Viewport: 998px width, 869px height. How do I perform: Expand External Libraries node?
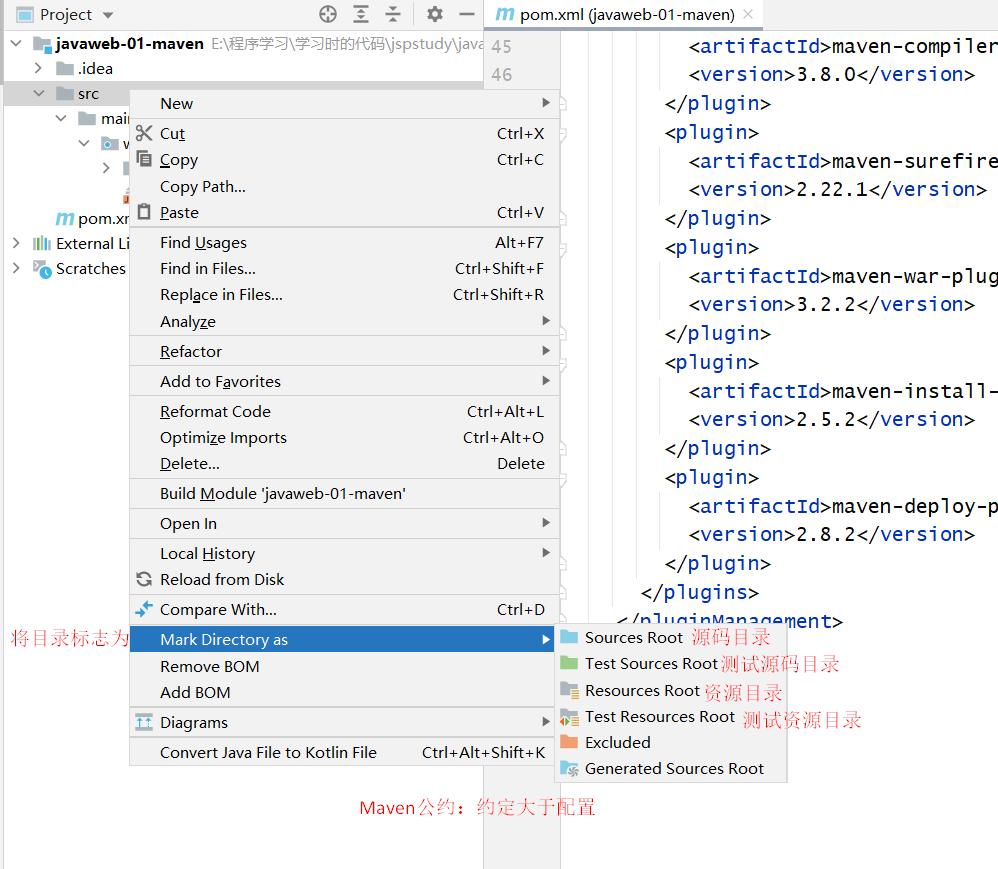click(x=17, y=243)
